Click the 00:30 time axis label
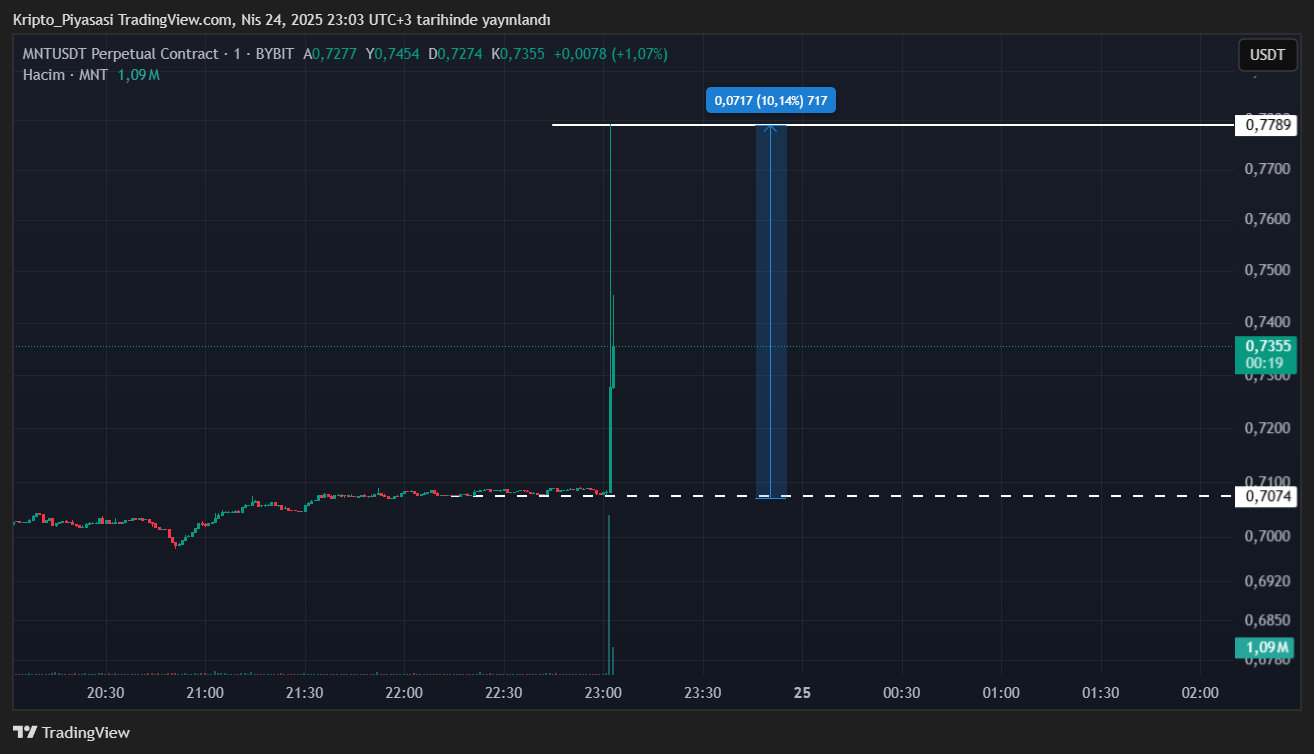Screen dimensions: 1314x754 click(901, 693)
